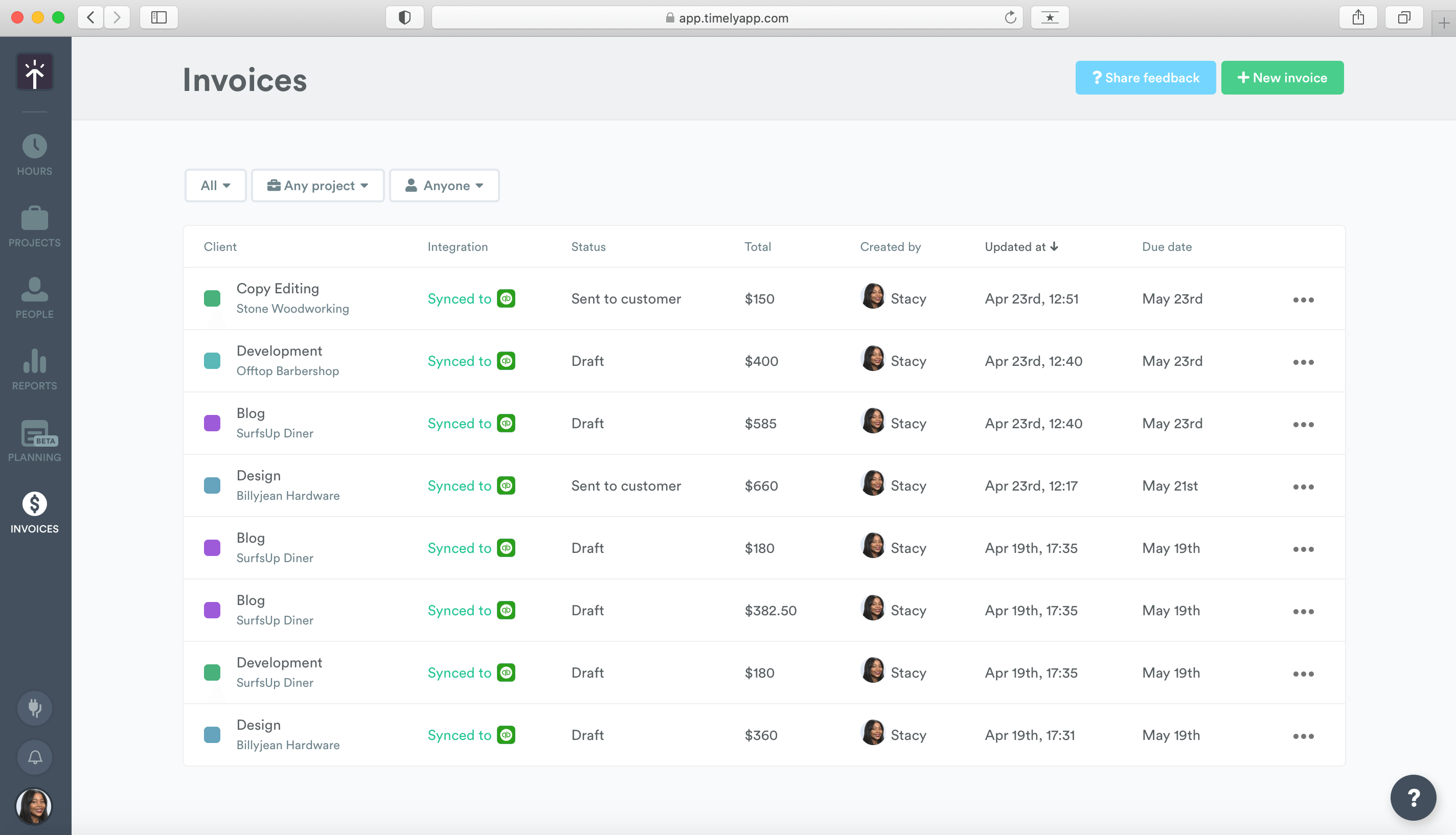The image size is (1456, 835).
Task: Open the Any project filter dropdown
Action: 318,185
